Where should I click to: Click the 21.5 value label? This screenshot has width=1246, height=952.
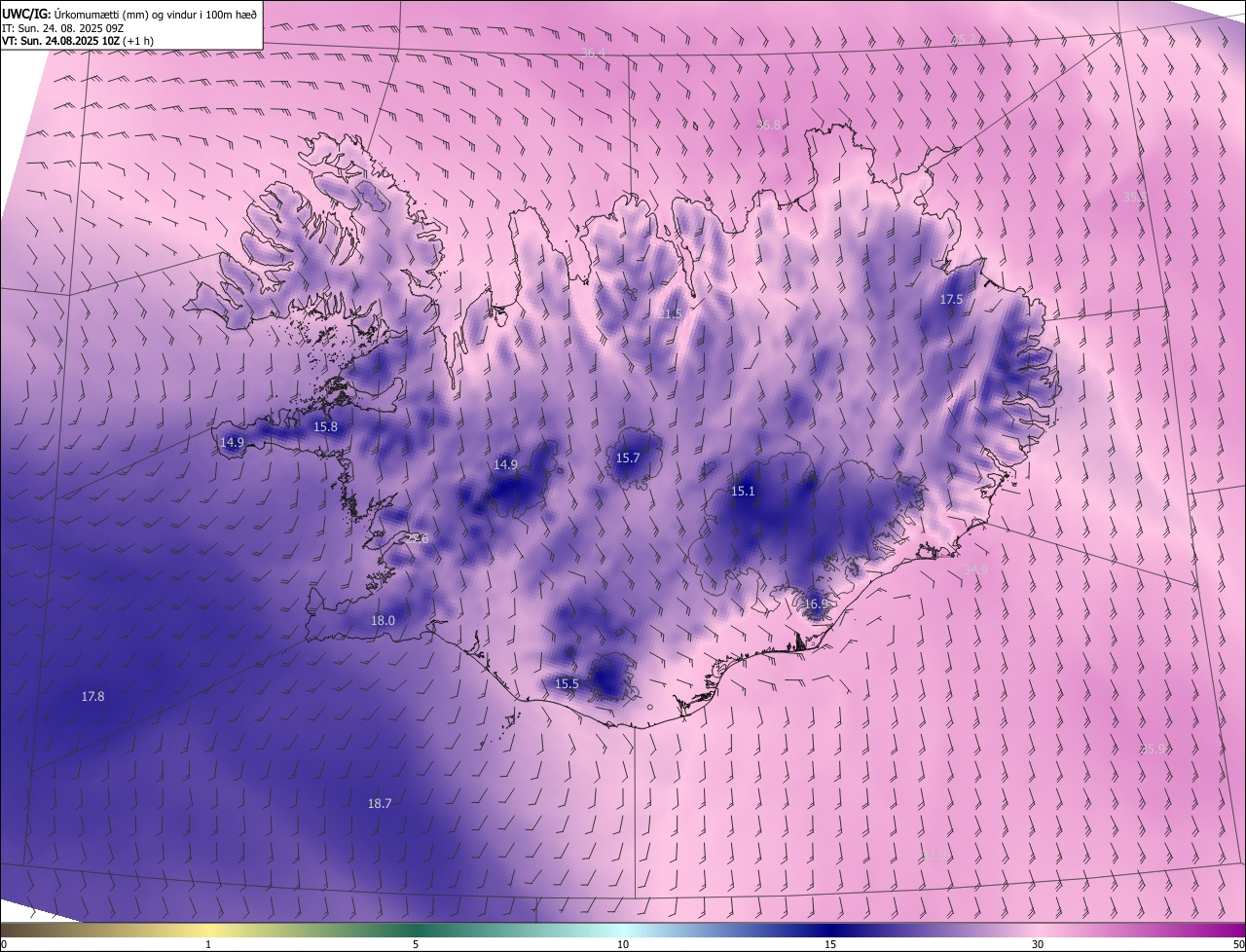pyautogui.click(x=670, y=313)
